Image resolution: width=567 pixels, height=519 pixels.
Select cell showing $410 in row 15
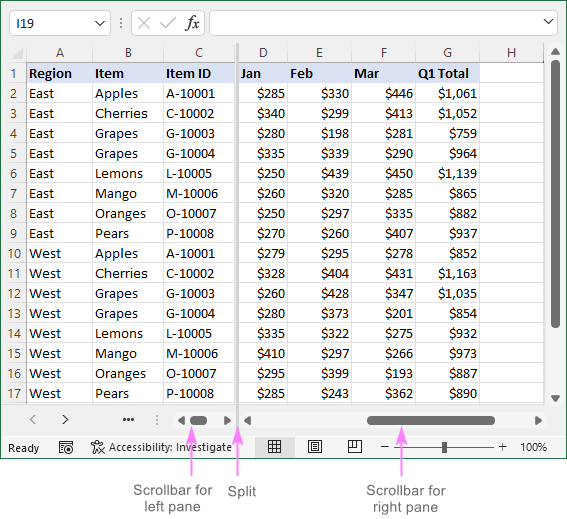pyautogui.click(x=263, y=353)
